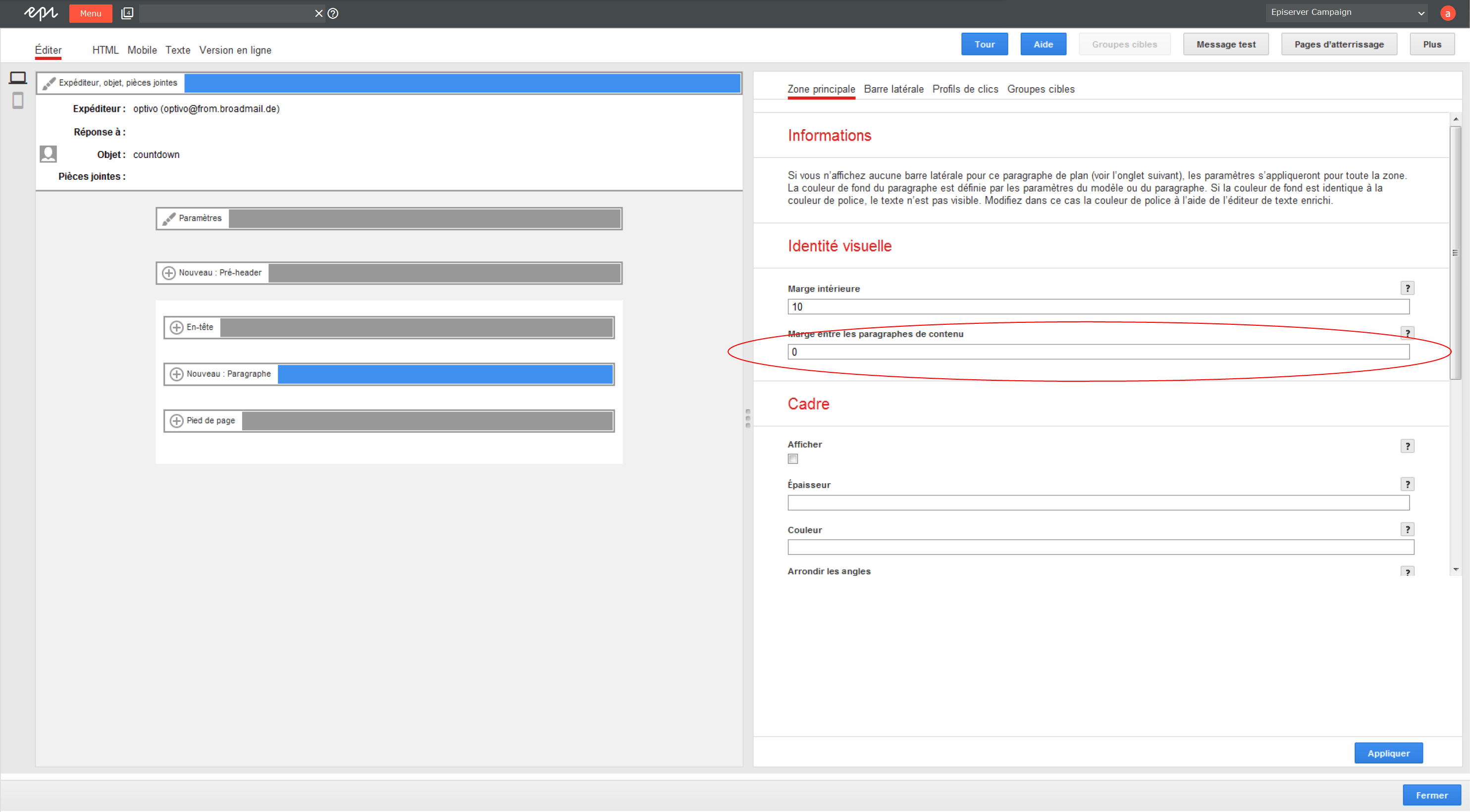Switch to the Mobile tab
Viewport: 1470px width, 812px height.
142,50
